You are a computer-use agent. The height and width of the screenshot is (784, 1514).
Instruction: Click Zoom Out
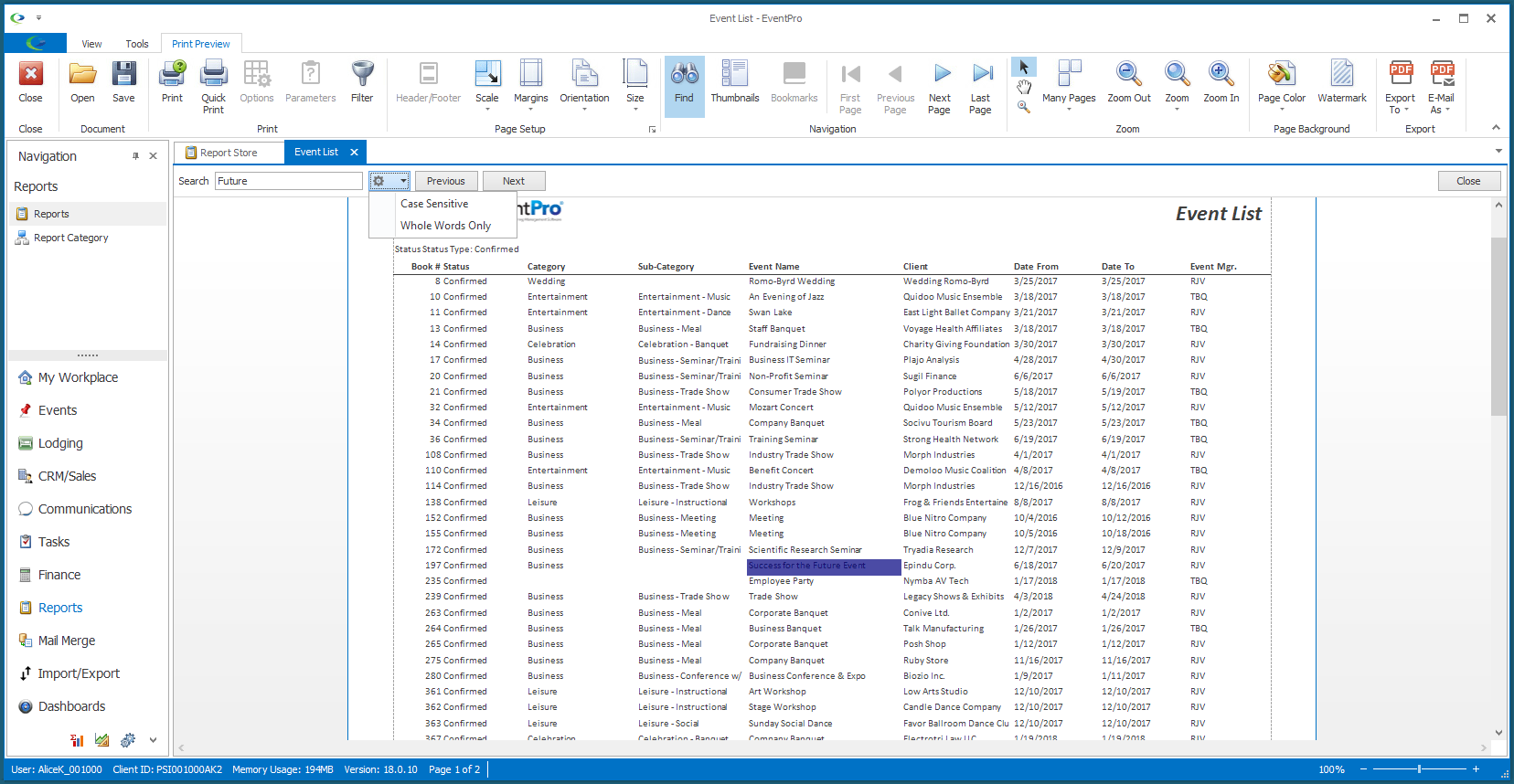coord(1129,82)
